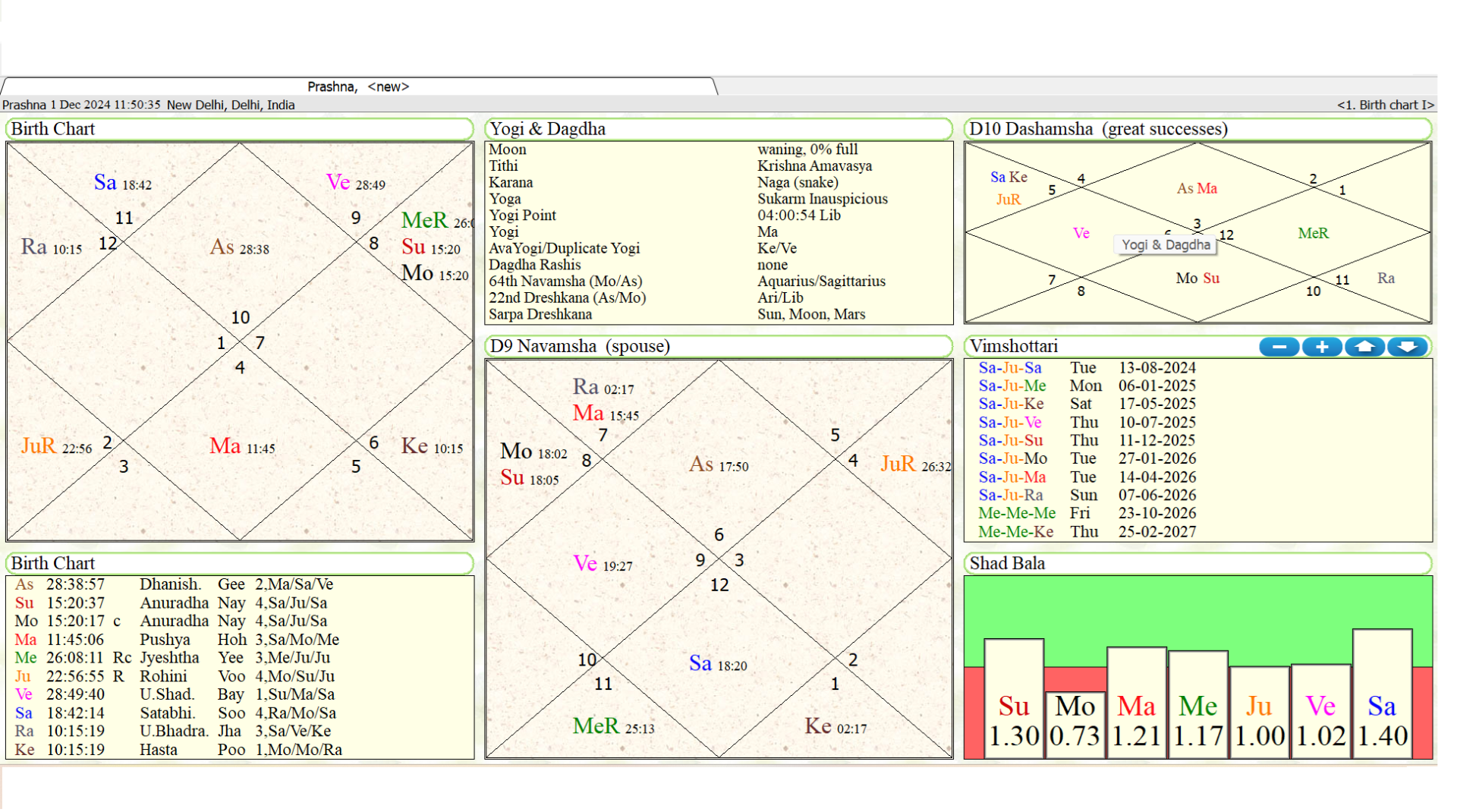Click the minus button in Vimshottari panel
Viewport: 1457px width, 812px height.
[1279, 347]
